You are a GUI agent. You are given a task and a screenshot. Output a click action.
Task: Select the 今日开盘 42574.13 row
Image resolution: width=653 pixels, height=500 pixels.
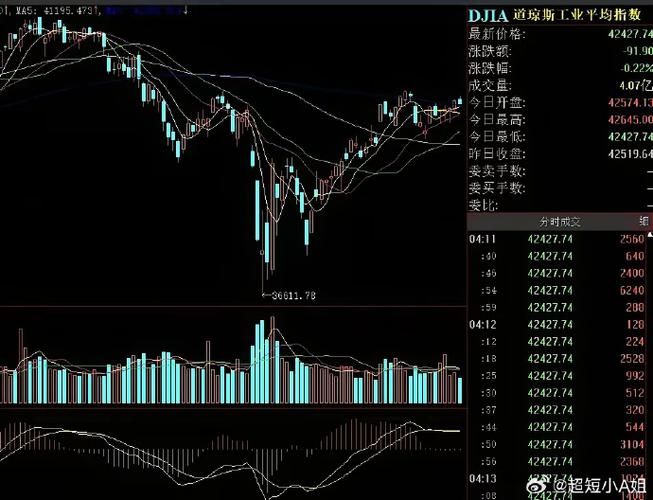point(560,103)
